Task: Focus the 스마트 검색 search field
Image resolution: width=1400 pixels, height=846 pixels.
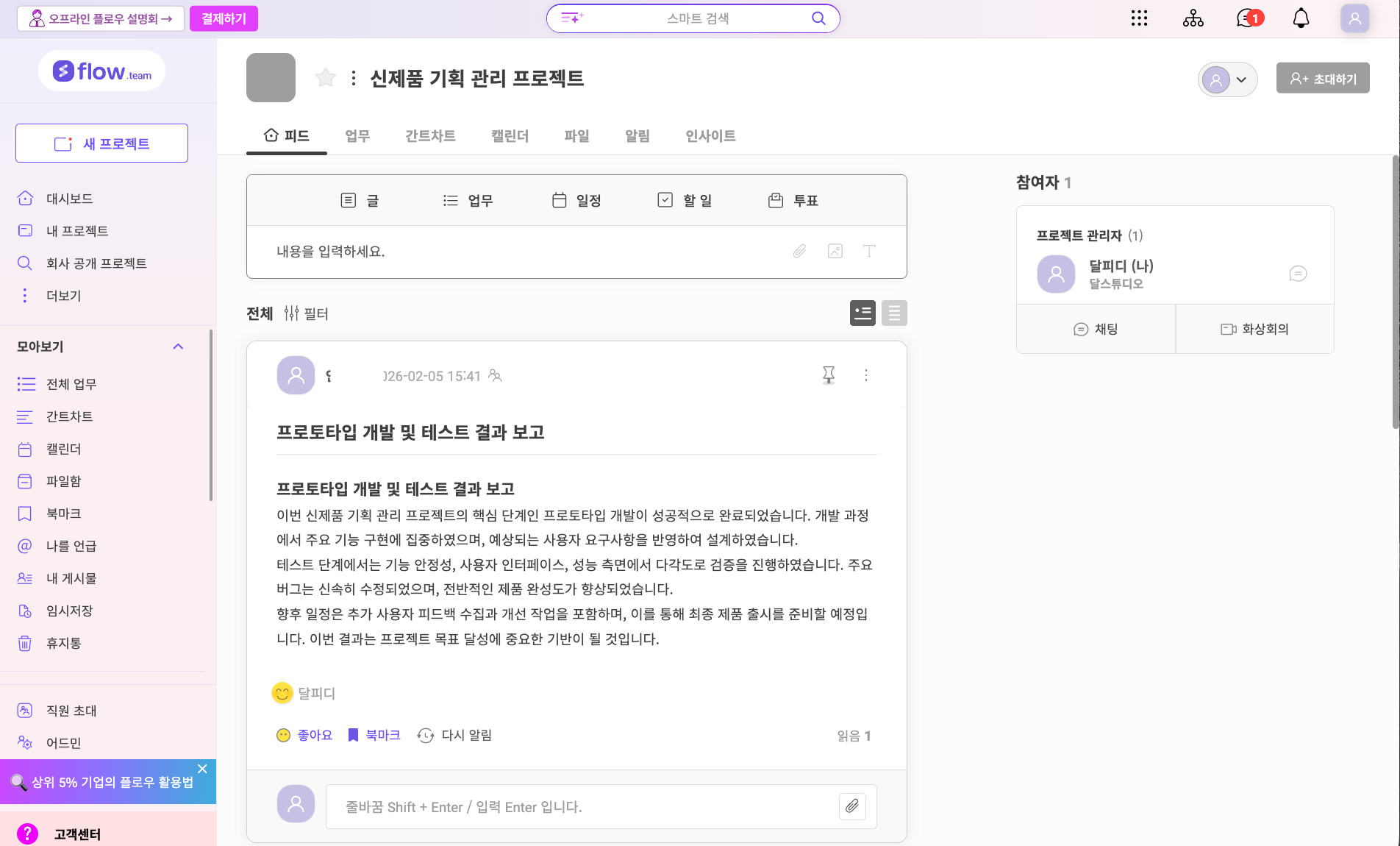Action: (693, 18)
